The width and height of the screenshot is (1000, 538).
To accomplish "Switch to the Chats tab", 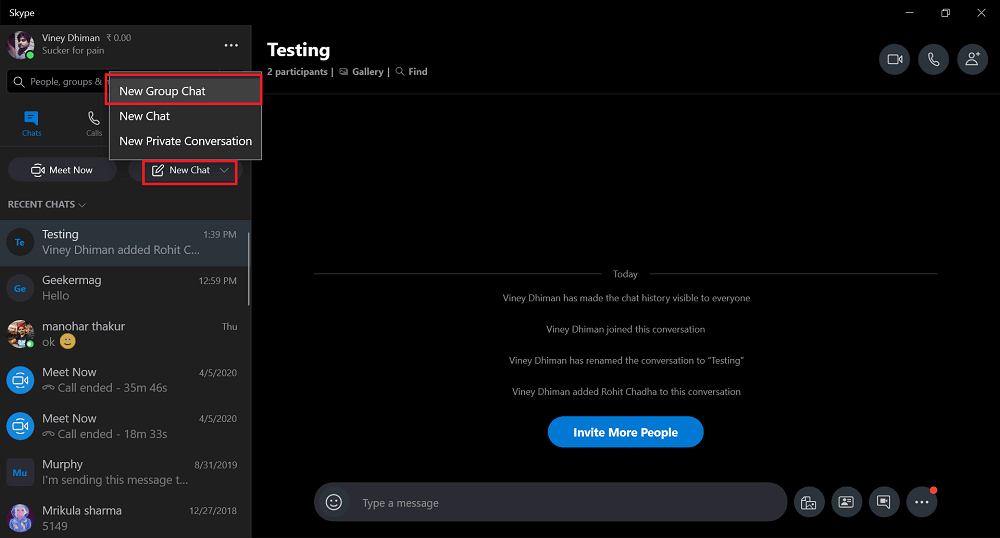I will (31, 124).
